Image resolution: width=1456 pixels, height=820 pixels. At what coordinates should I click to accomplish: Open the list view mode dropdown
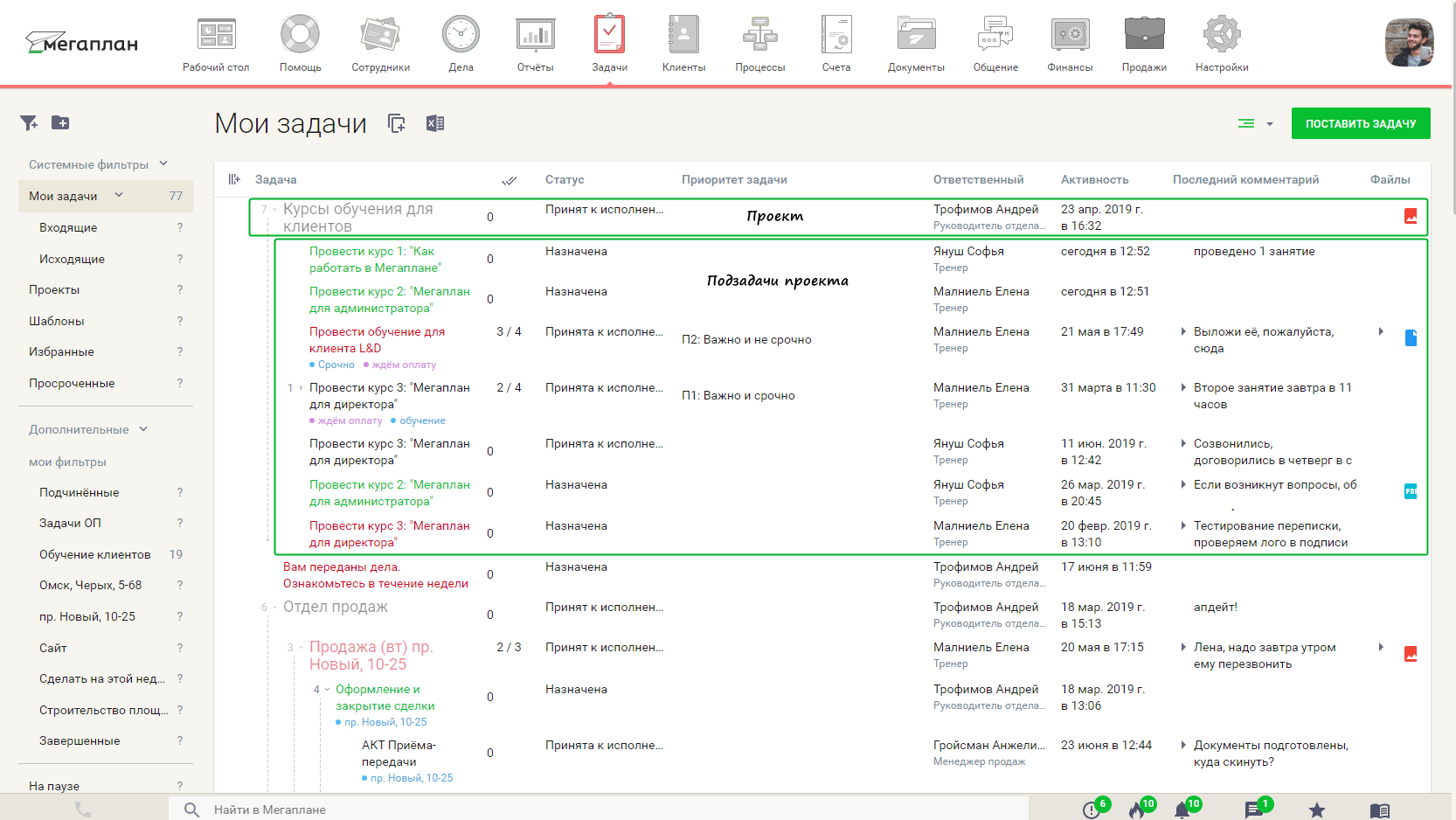(1256, 124)
